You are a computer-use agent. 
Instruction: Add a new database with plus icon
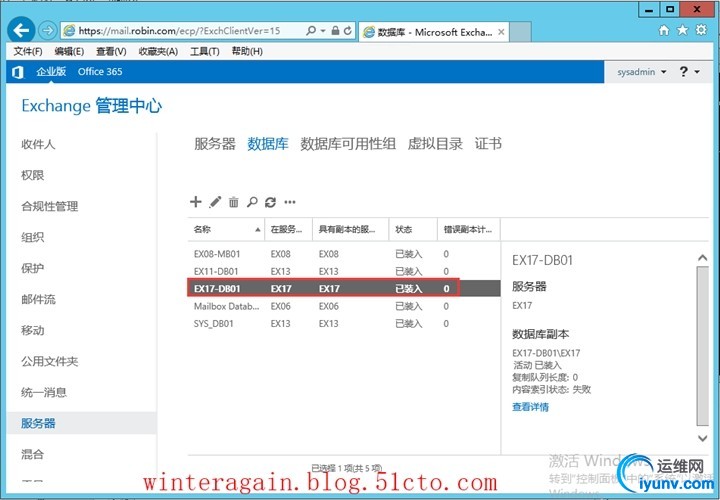pyautogui.click(x=196, y=202)
